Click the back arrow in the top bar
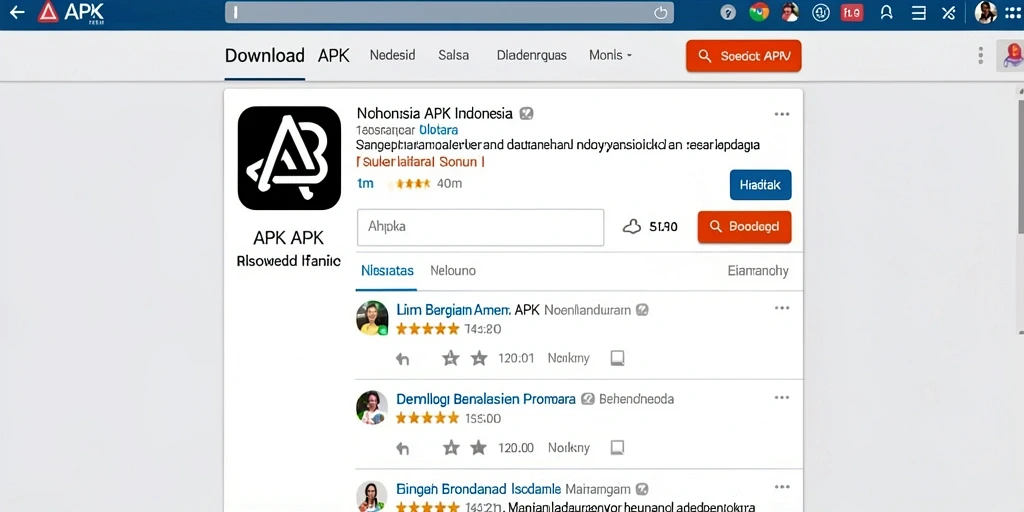The height and width of the screenshot is (512, 1024). pyautogui.click(x=17, y=12)
